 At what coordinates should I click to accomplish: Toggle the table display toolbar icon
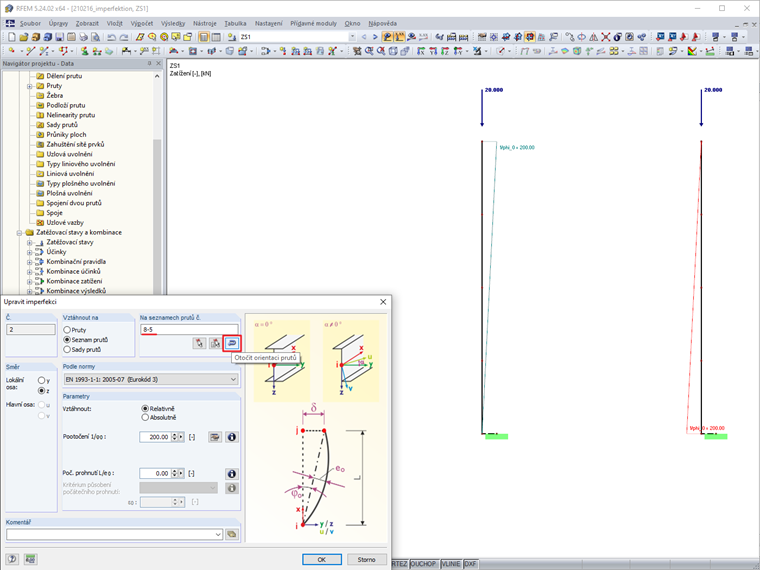click(216, 37)
